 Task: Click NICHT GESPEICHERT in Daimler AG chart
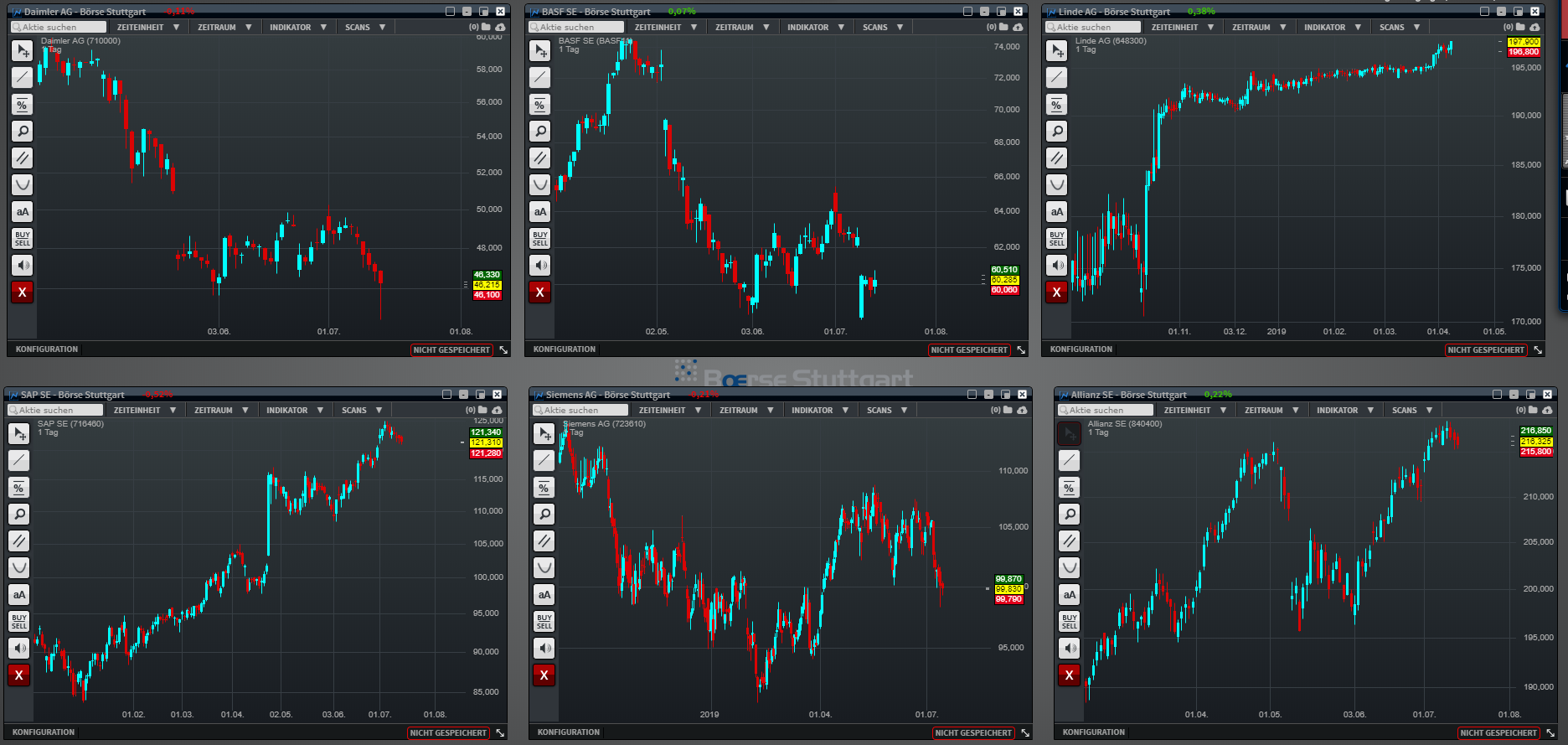pyautogui.click(x=451, y=350)
